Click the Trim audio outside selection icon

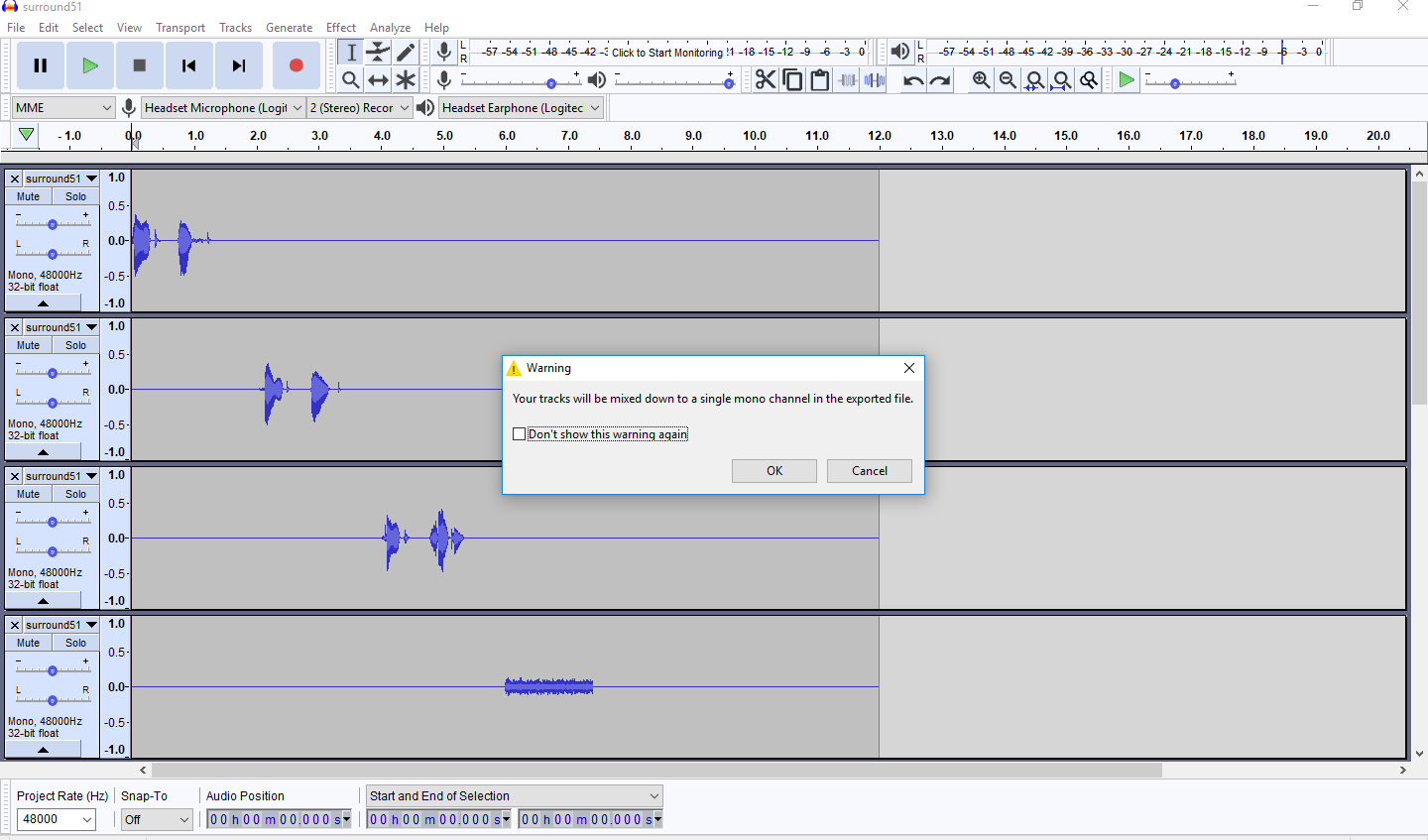(x=846, y=80)
